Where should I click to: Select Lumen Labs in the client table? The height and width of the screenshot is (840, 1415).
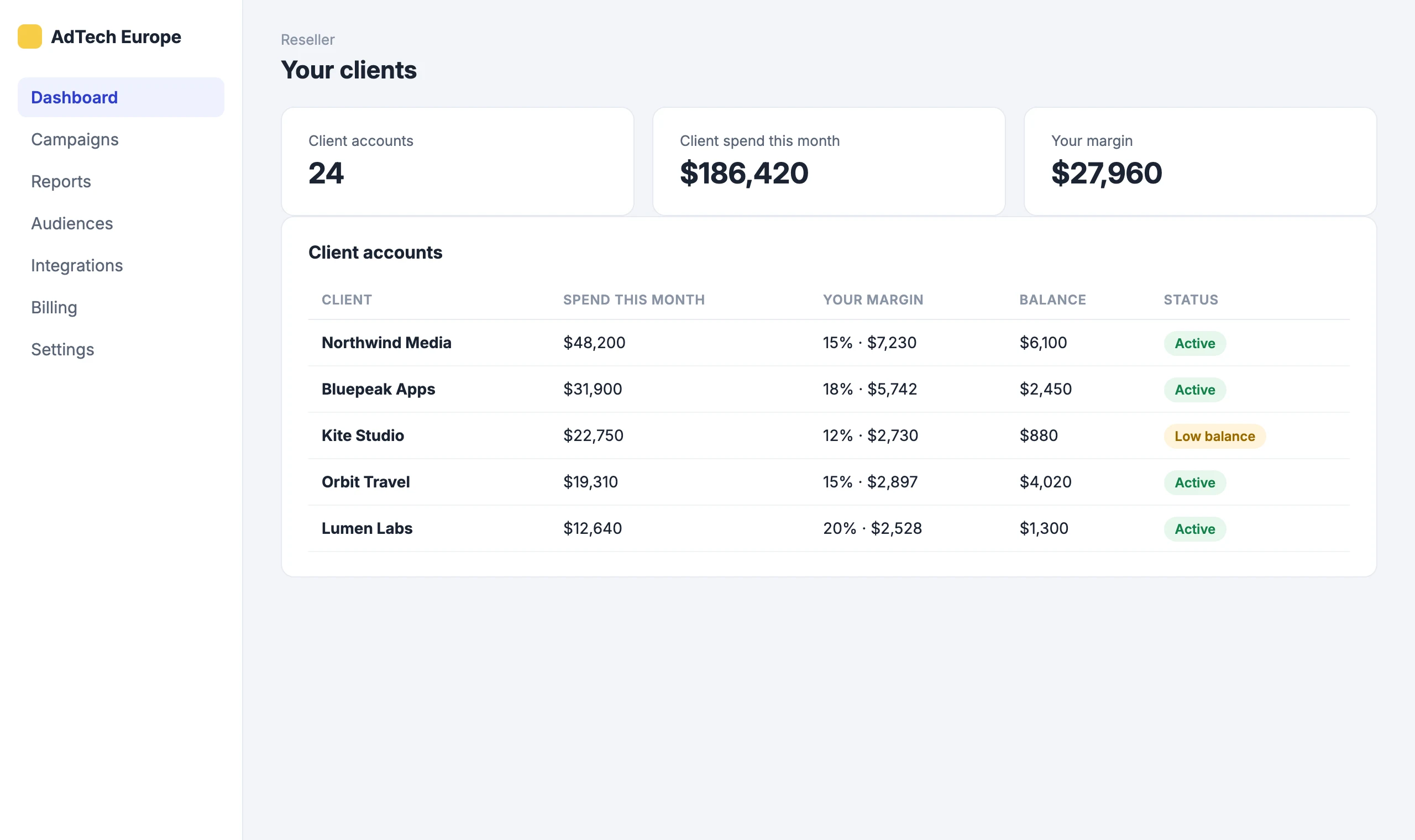click(x=367, y=528)
